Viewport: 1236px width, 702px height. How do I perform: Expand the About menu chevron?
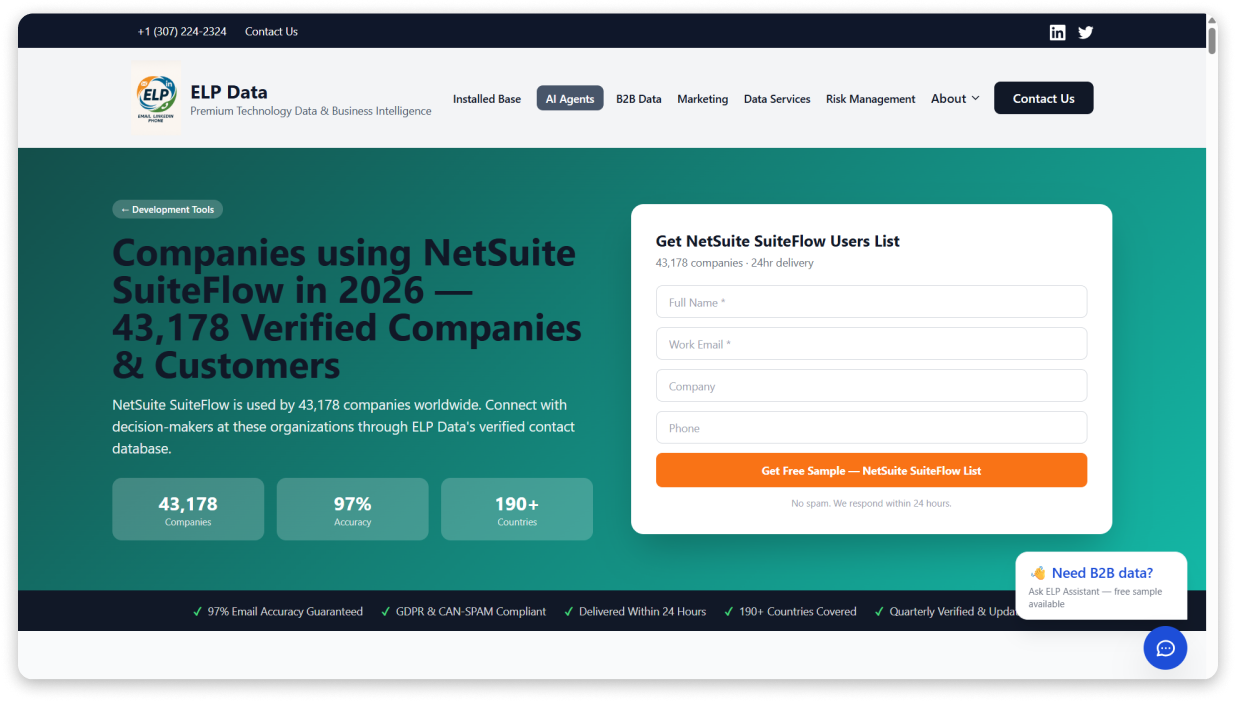975,99
